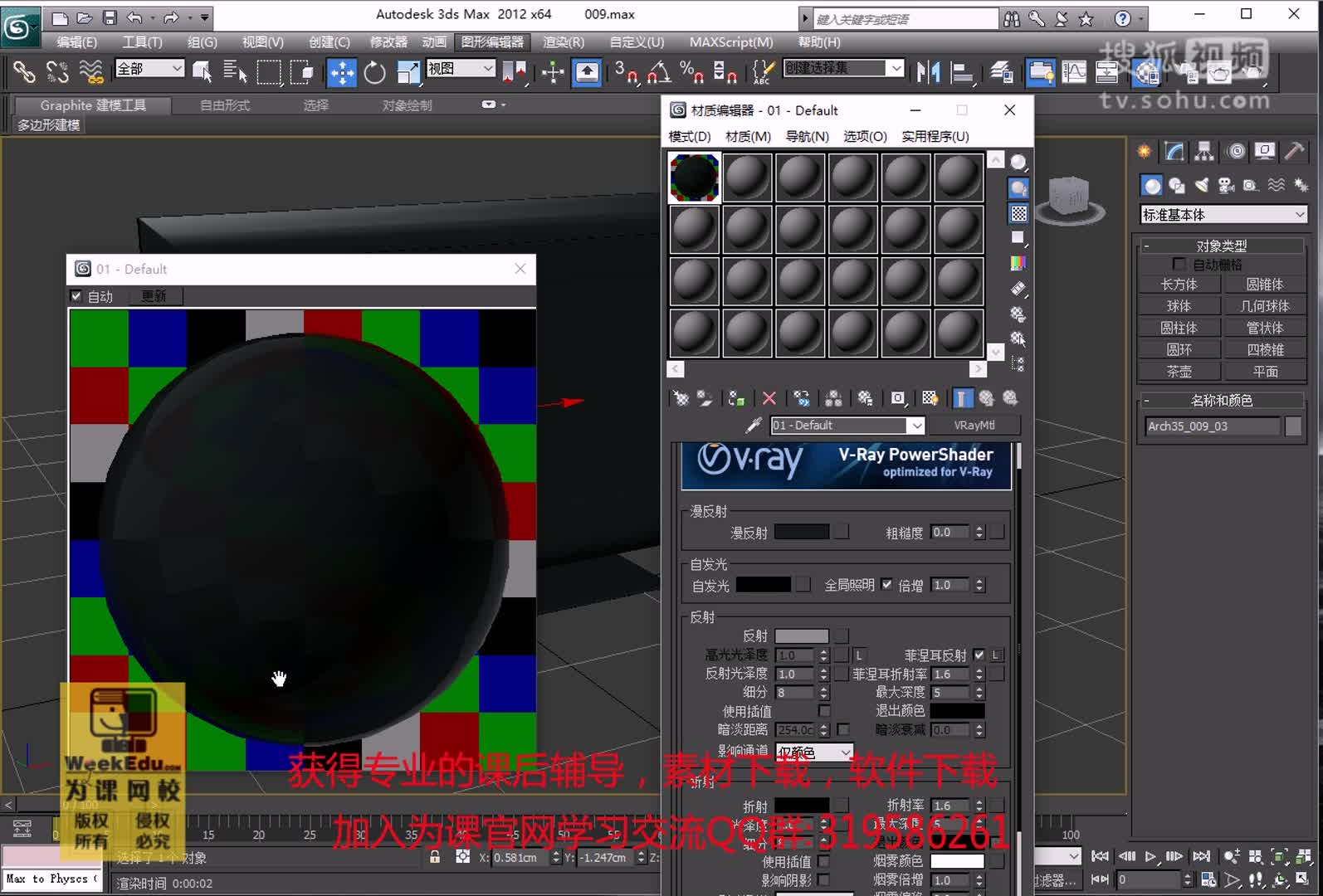Click the Bind to Space Warp tool

tap(90, 73)
